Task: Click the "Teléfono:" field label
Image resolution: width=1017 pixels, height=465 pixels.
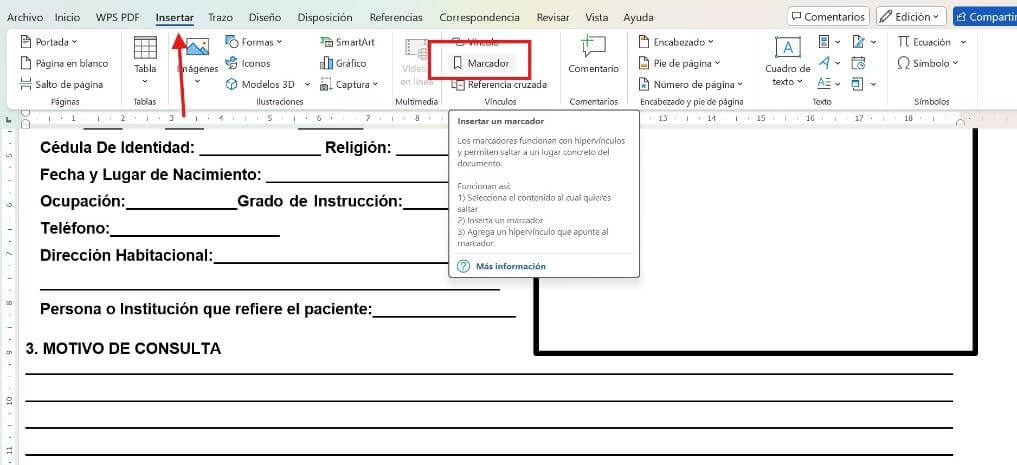Action: (x=75, y=228)
